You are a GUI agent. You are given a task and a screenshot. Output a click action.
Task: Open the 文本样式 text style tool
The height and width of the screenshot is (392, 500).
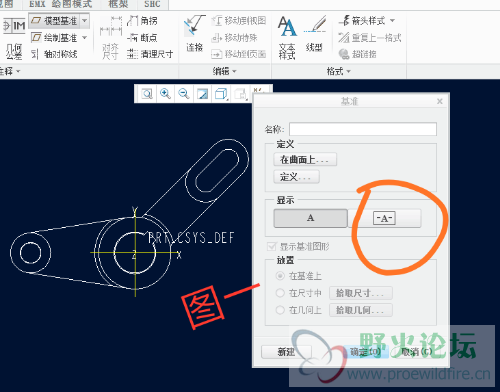(x=287, y=37)
